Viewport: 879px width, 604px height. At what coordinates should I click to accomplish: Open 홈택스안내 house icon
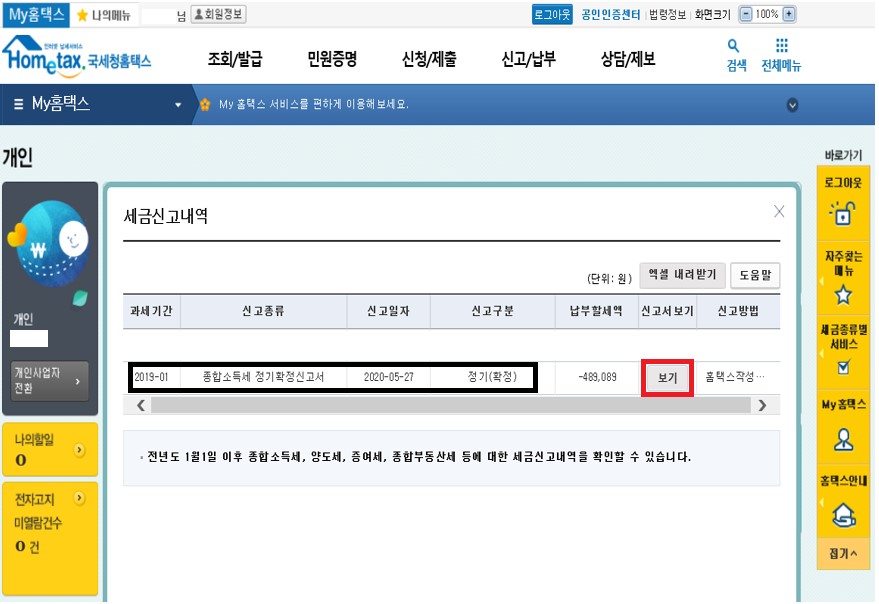(843, 514)
